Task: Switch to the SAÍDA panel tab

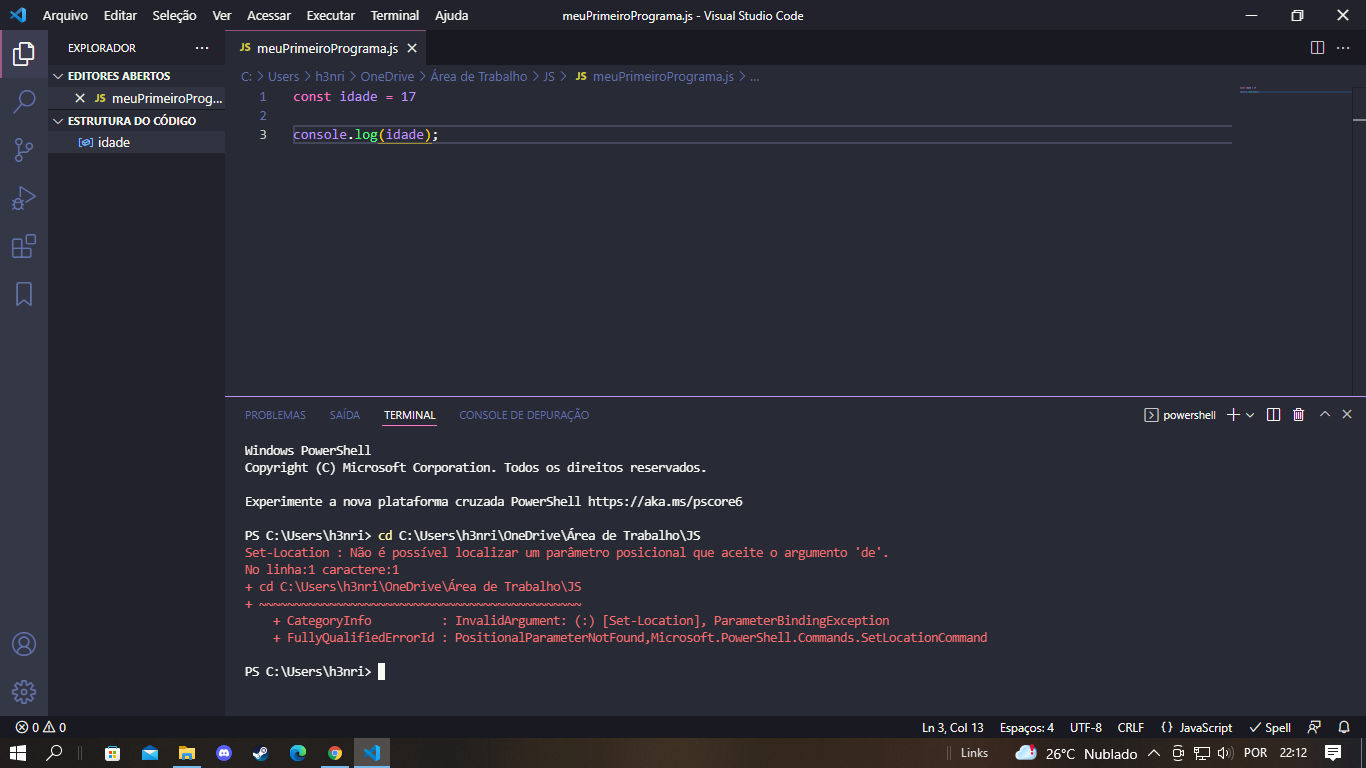Action: coord(345,415)
